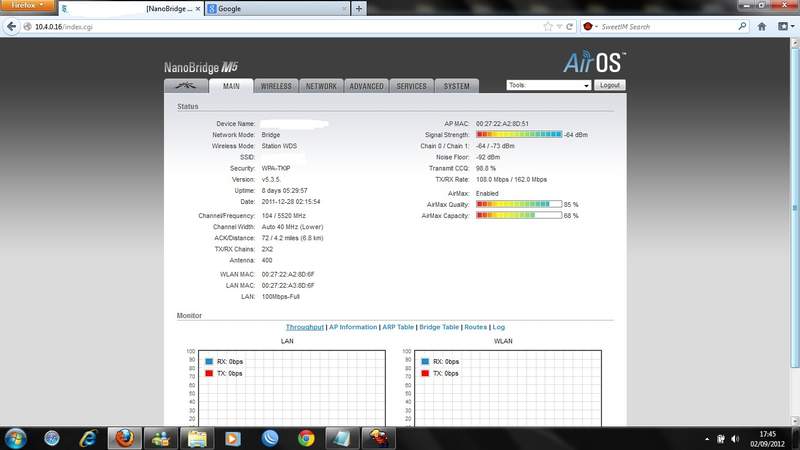
Task: Go to the Firefox home page icon
Action: [x=762, y=27]
